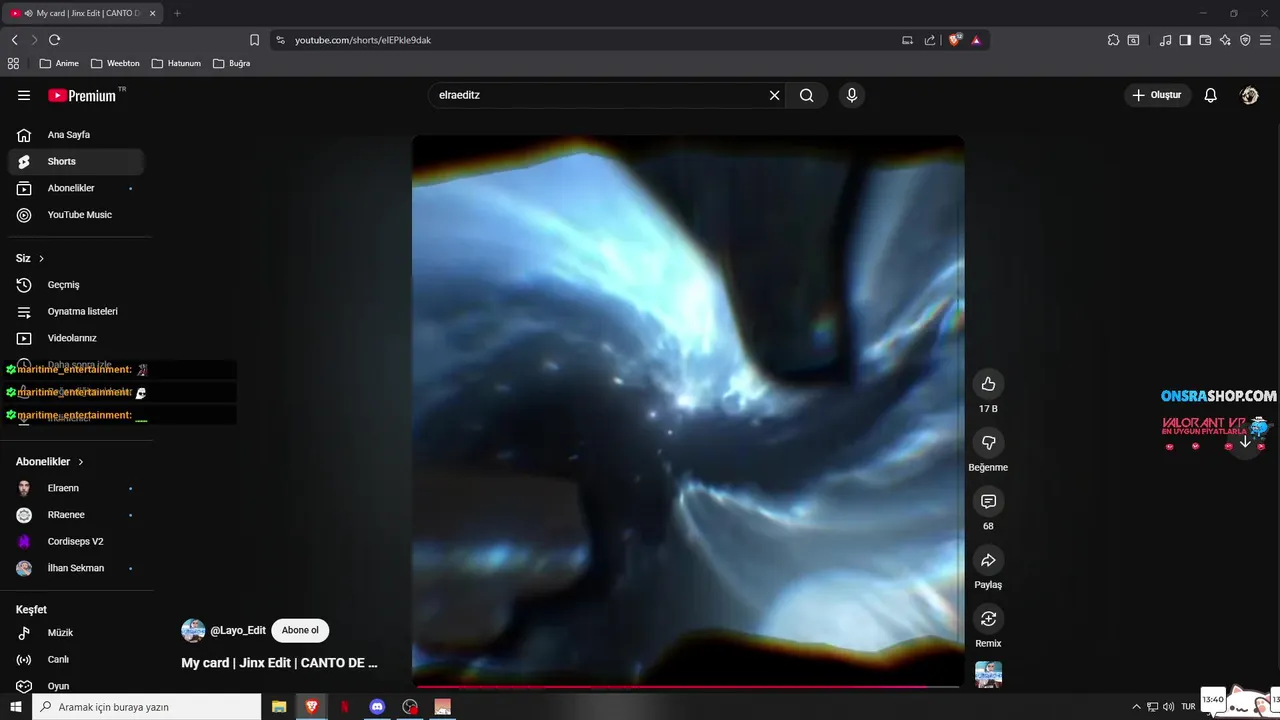Close the My card Jinx Edit tab
Viewport: 1280px width, 720px height.
pyautogui.click(x=152, y=13)
